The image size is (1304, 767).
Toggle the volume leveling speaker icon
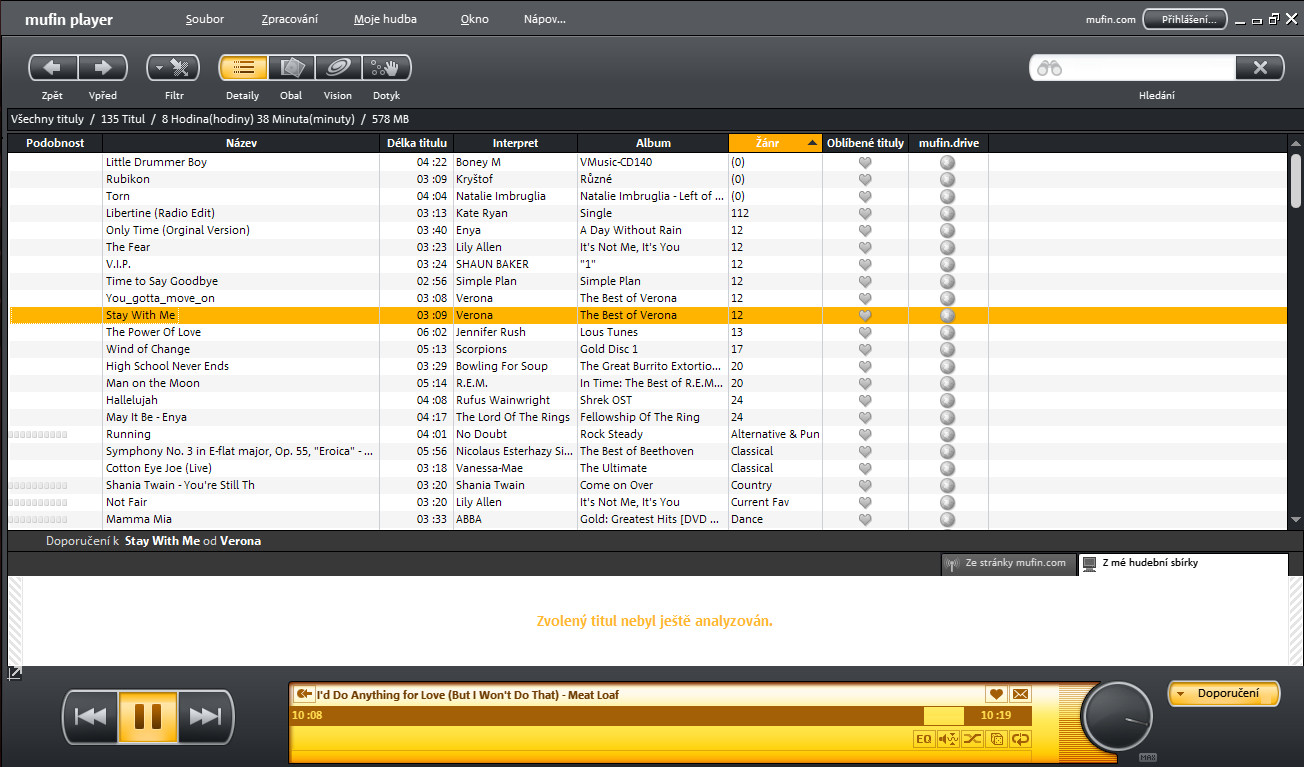tap(948, 739)
